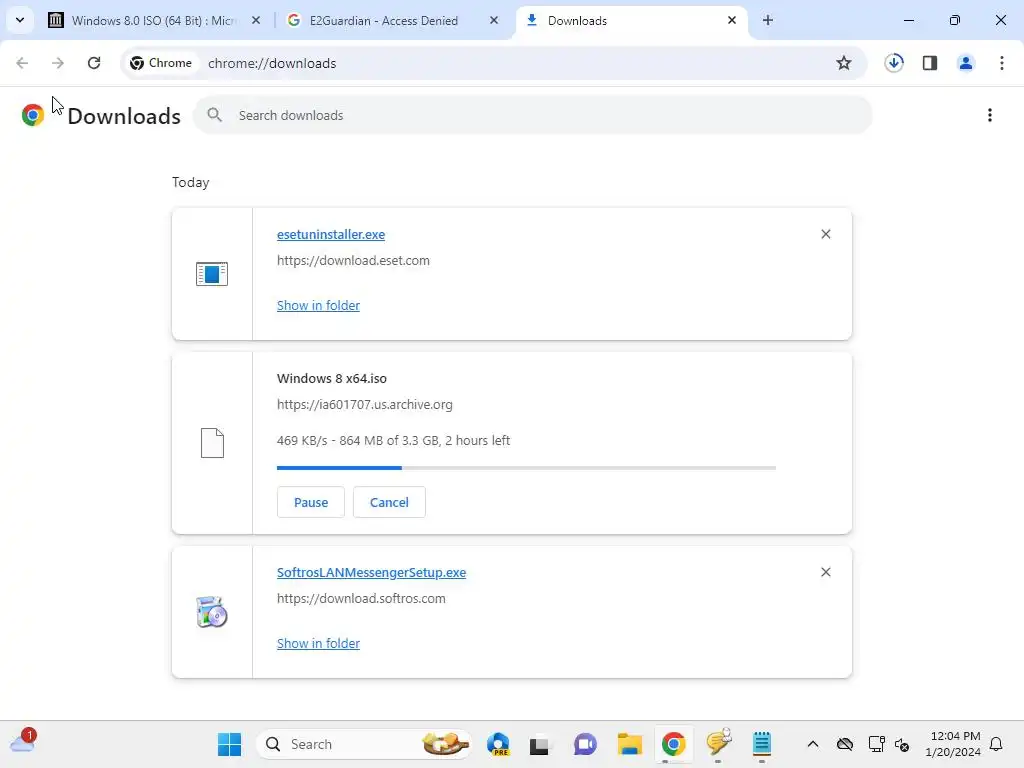Click the search magnifier in Search downloads
Image resolution: width=1024 pixels, height=768 pixels.
[x=214, y=115]
